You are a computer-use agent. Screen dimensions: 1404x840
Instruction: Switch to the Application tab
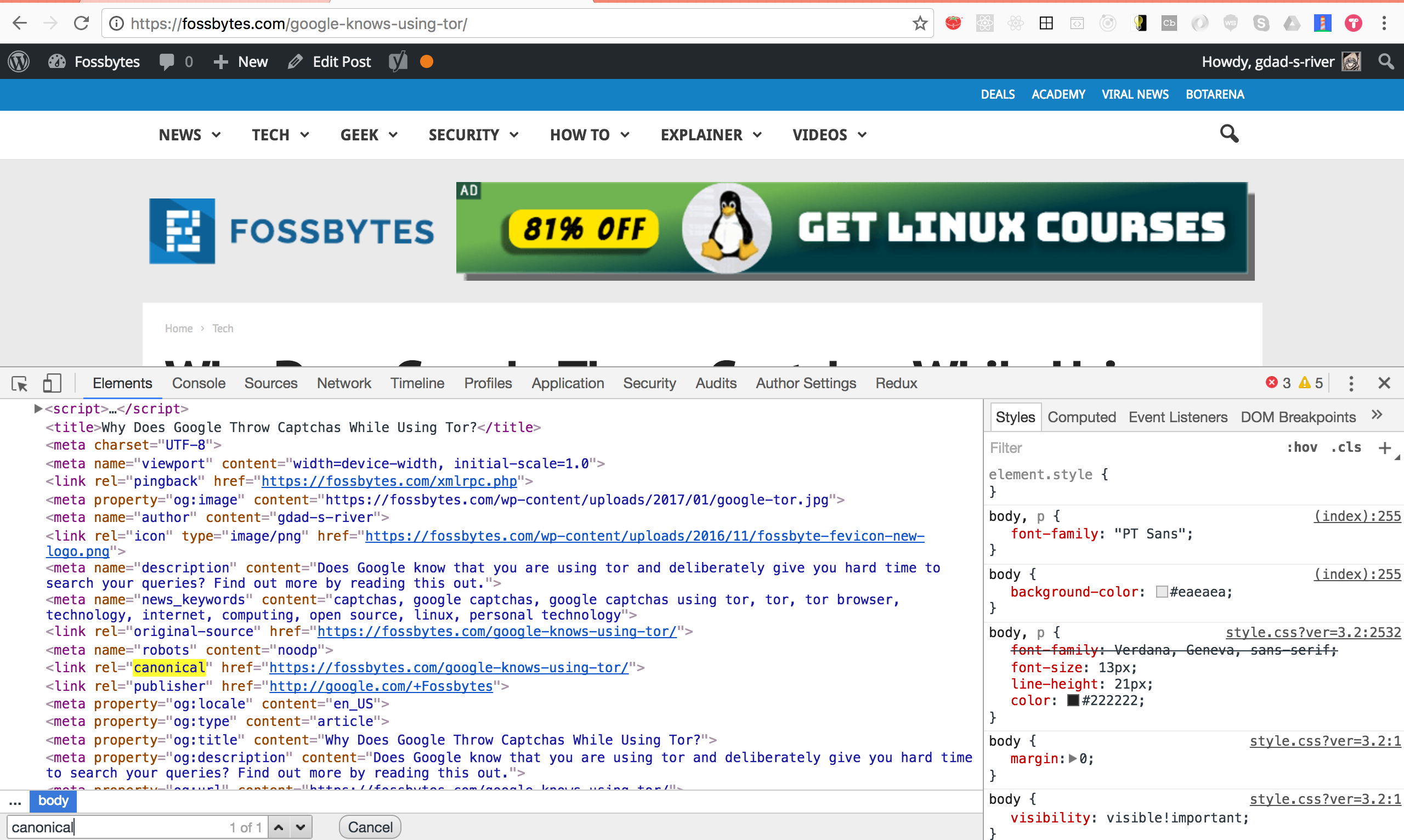pos(568,383)
